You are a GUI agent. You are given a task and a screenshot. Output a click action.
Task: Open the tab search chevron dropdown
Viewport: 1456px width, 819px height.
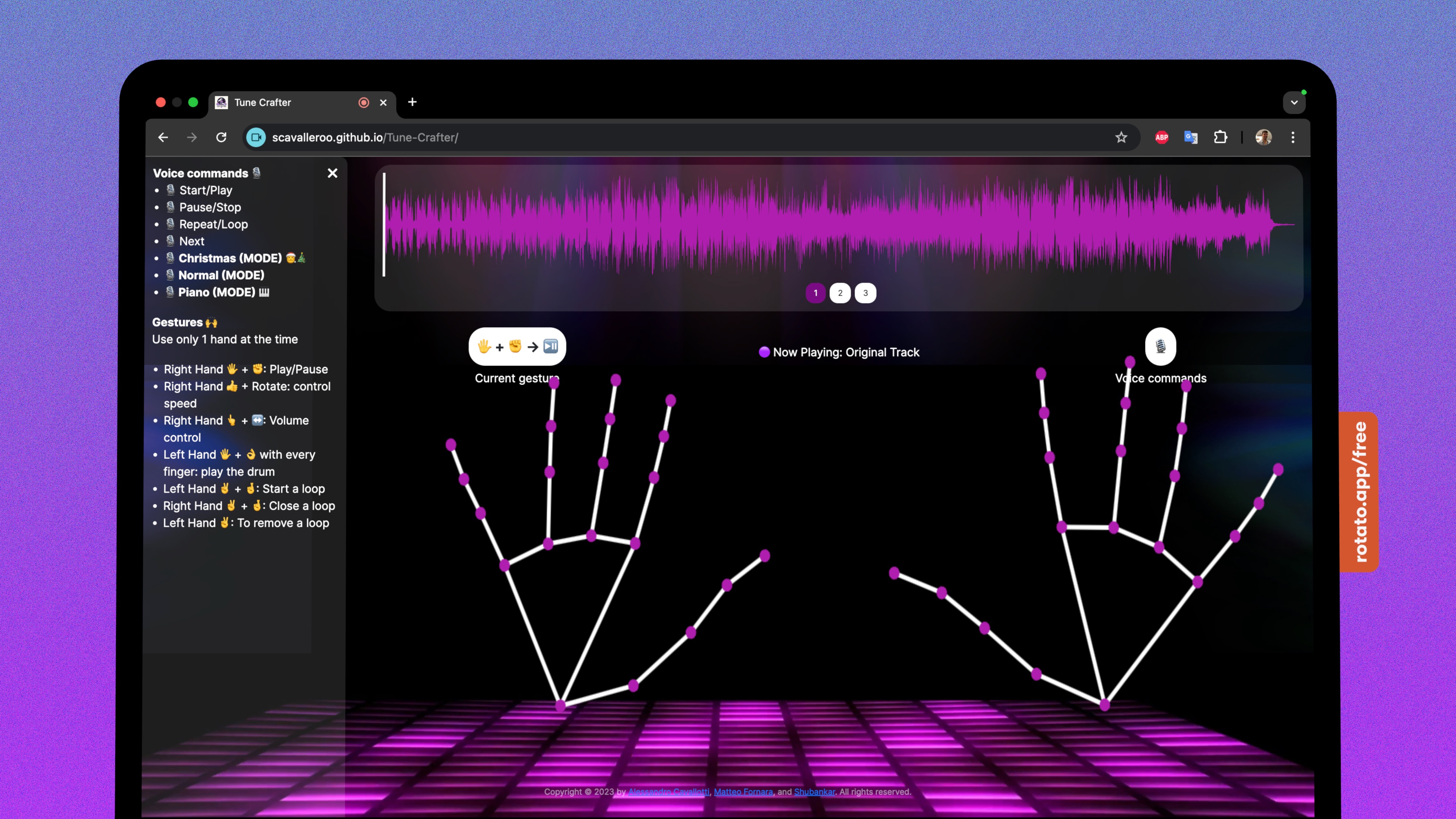click(x=1294, y=103)
